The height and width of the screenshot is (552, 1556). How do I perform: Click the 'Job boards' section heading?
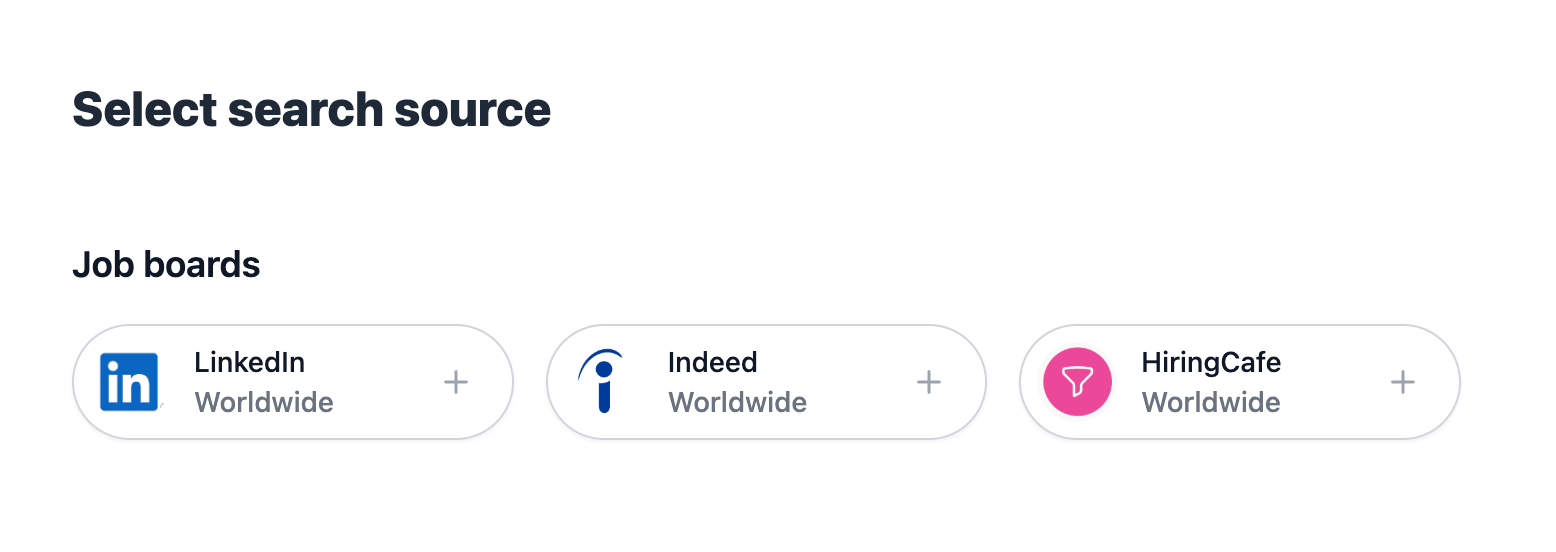click(x=166, y=265)
